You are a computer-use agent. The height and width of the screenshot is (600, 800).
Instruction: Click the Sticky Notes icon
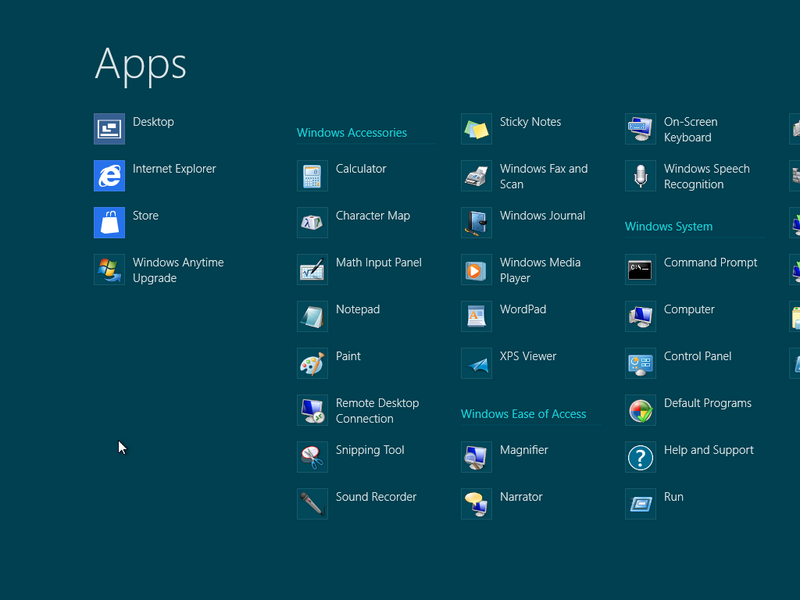click(x=476, y=129)
